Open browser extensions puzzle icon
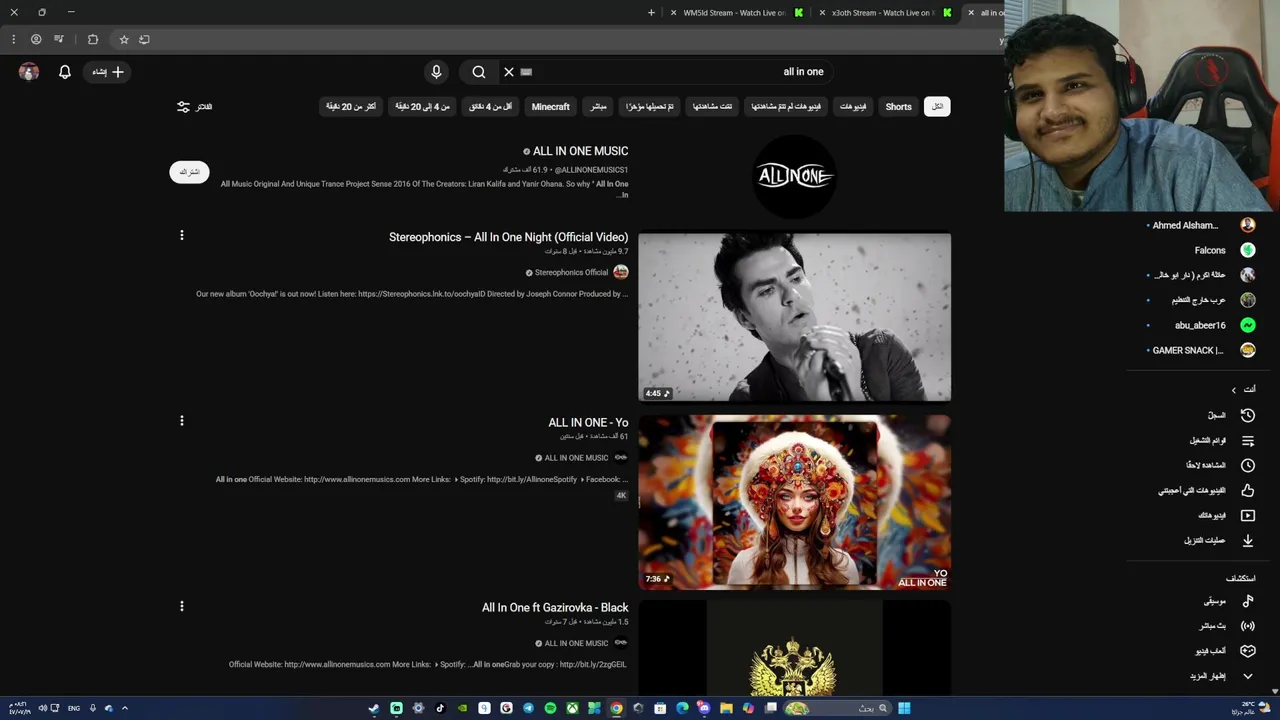 point(93,39)
